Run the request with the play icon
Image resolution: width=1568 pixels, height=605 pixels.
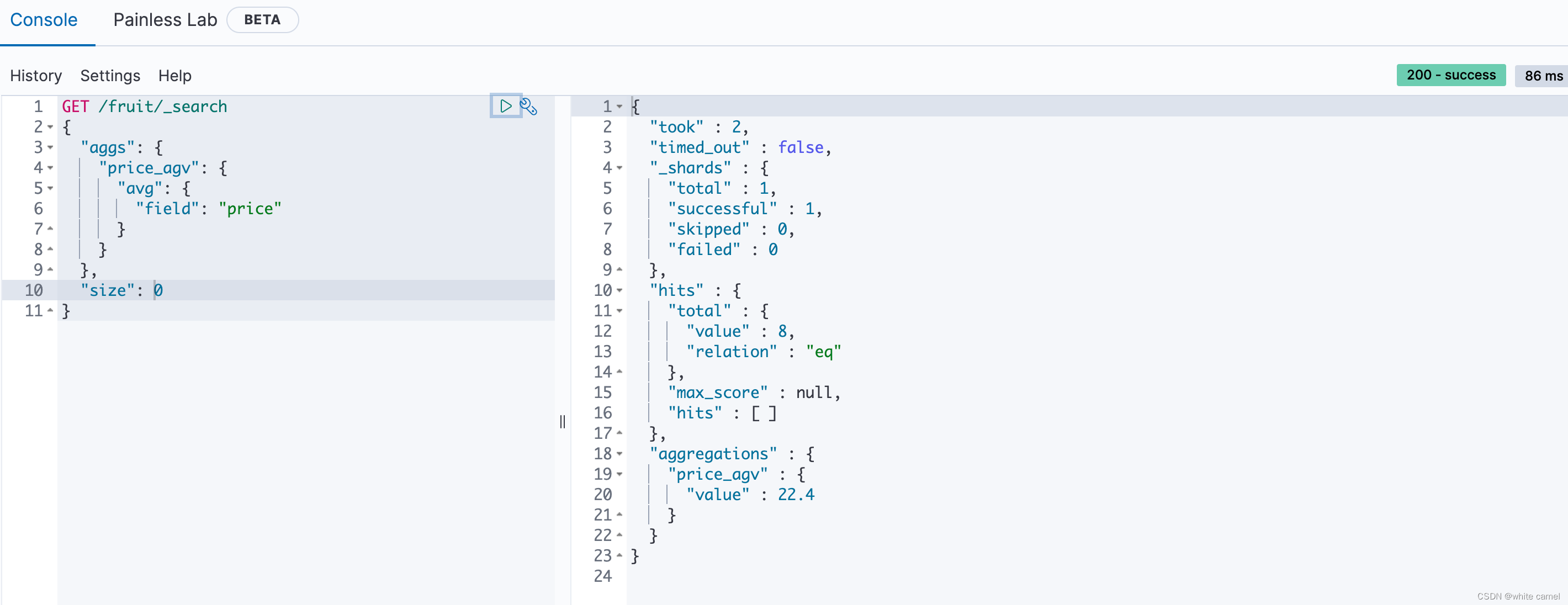(x=505, y=106)
